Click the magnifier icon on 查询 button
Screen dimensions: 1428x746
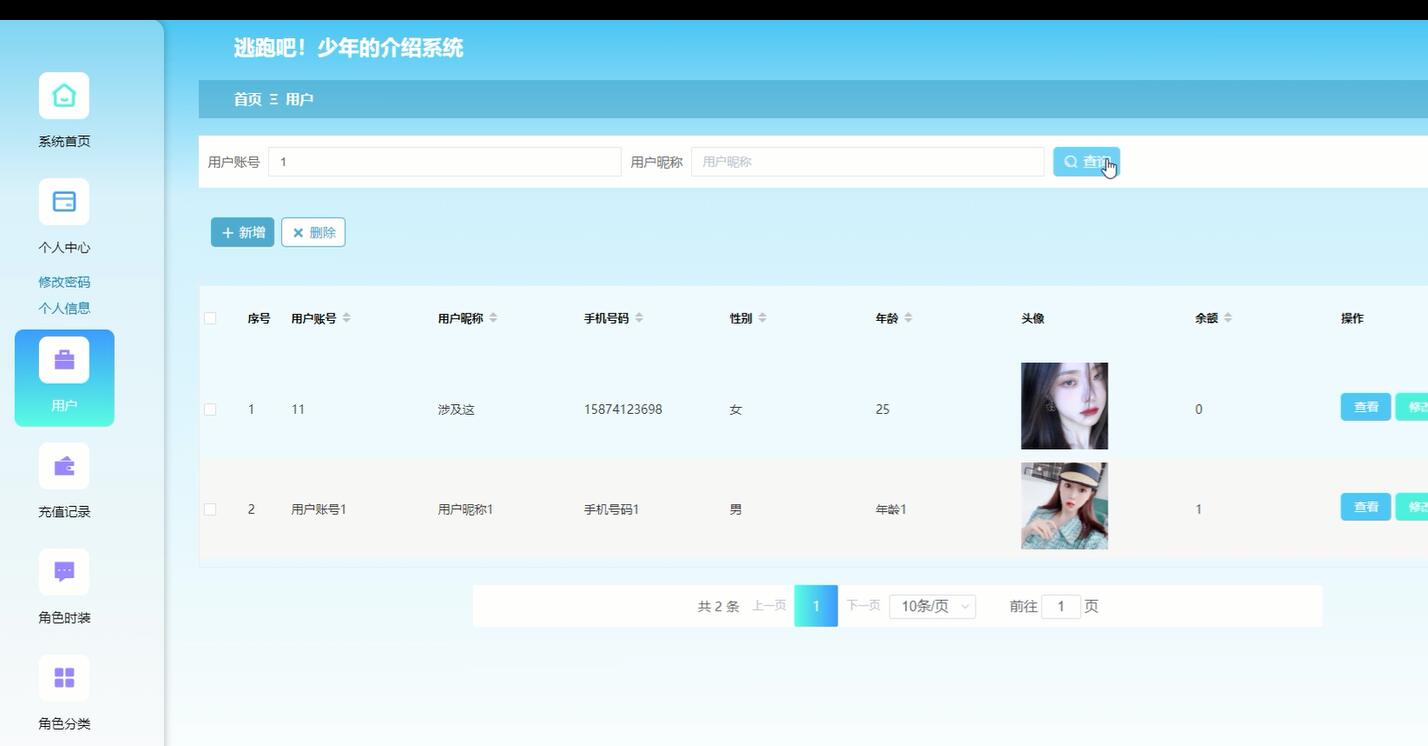pyautogui.click(x=1071, y=161)
